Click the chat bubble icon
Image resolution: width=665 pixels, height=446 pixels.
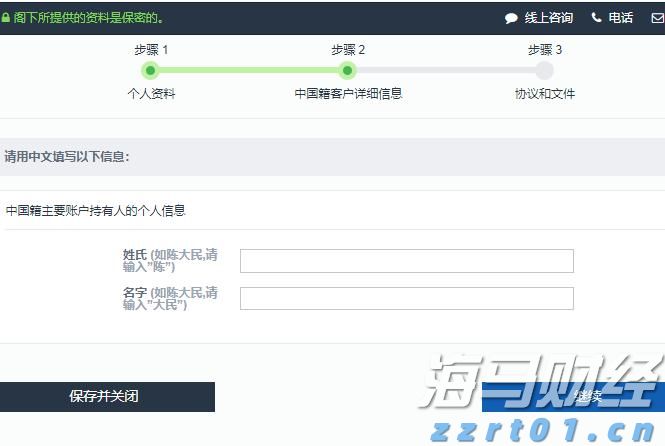click(x=511, y=18)
